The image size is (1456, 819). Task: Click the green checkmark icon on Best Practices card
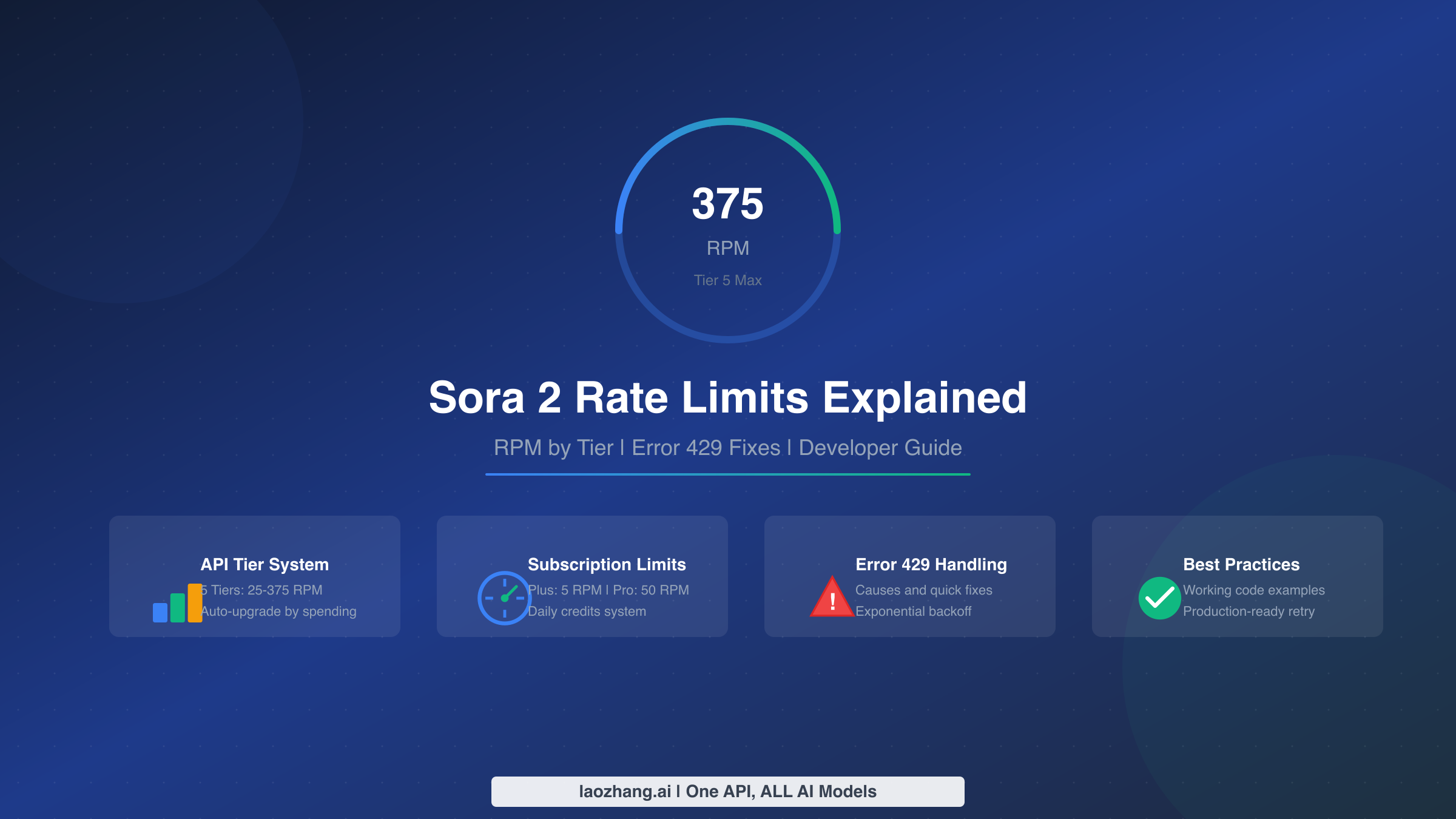pyautogui.click(x=1159, y=599)
